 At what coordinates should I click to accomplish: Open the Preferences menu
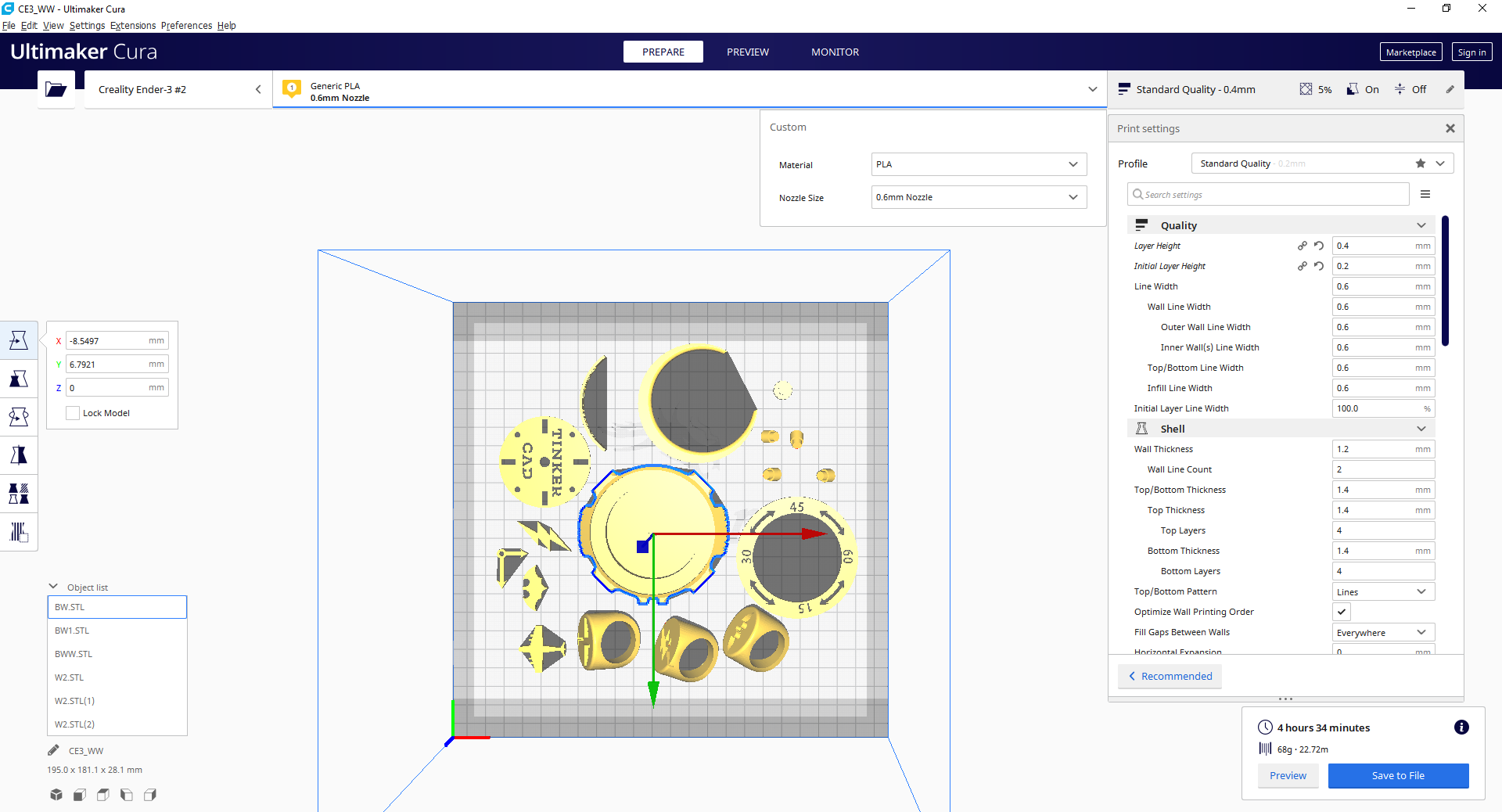(186, 25)
